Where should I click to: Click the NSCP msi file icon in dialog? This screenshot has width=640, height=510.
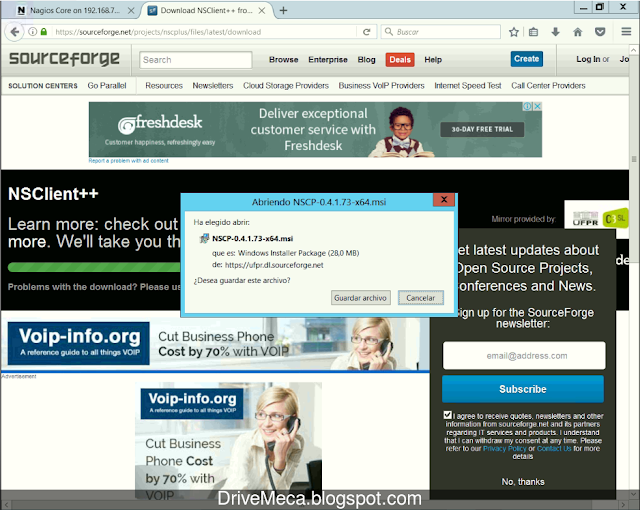tap(204, 239)
